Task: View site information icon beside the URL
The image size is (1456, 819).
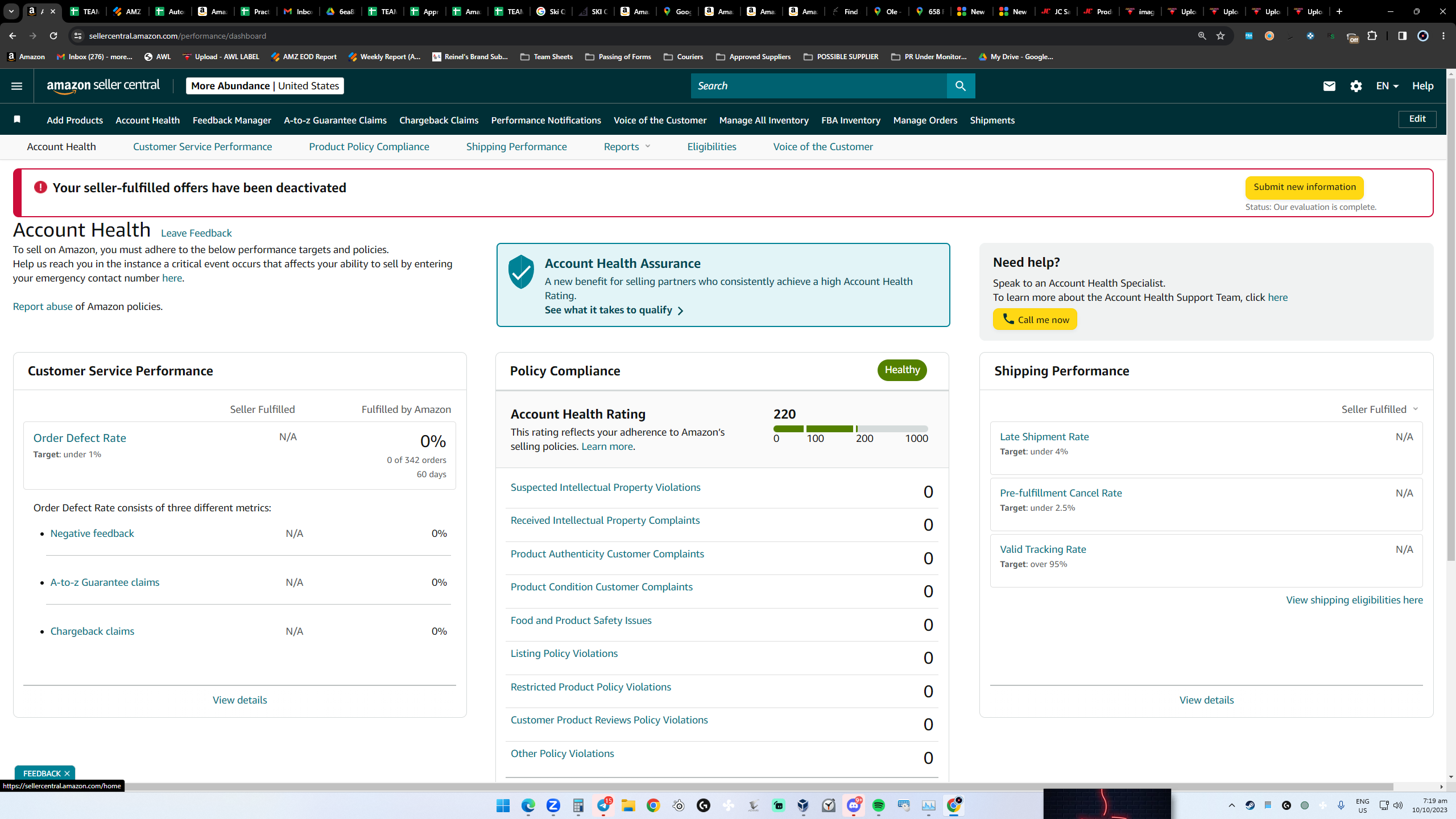Action: pyautogui.click(x=78, y=36)
